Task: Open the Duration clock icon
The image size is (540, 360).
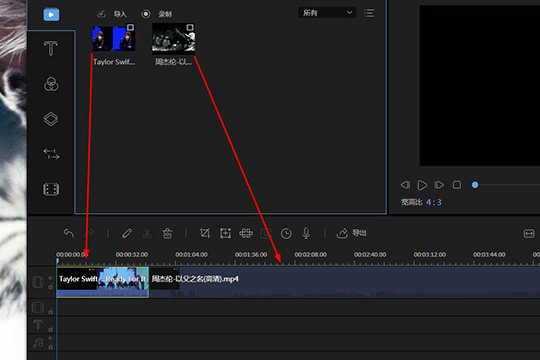Action: coord(286,234)
